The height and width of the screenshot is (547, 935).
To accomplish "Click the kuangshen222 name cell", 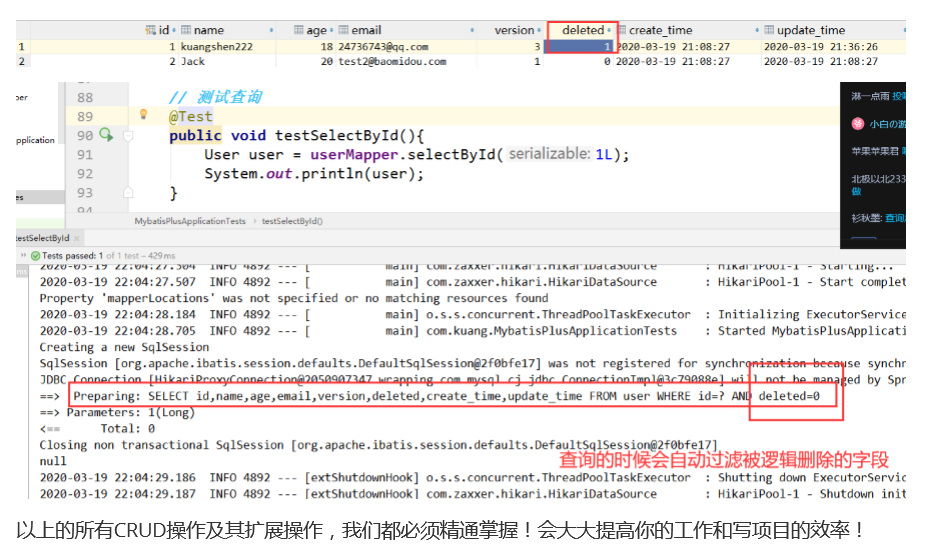I will pyautogui.click(x=216, y=47).
